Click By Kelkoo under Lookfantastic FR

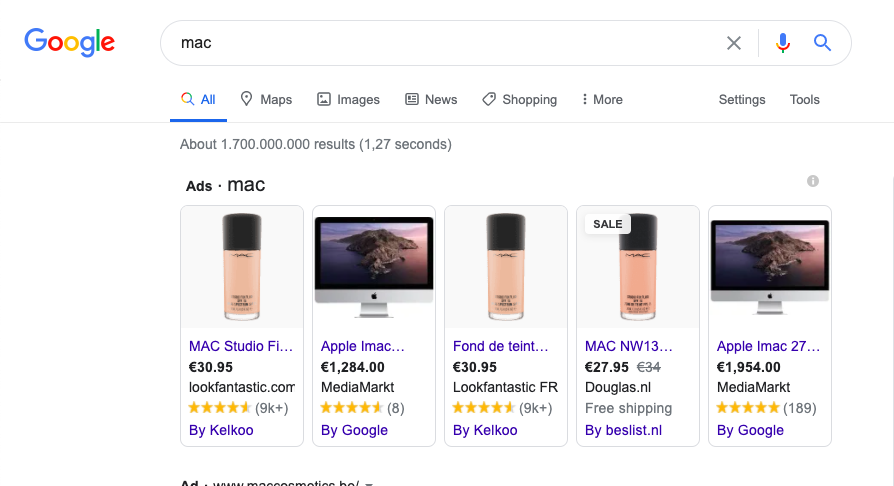[x=485, y=430]
